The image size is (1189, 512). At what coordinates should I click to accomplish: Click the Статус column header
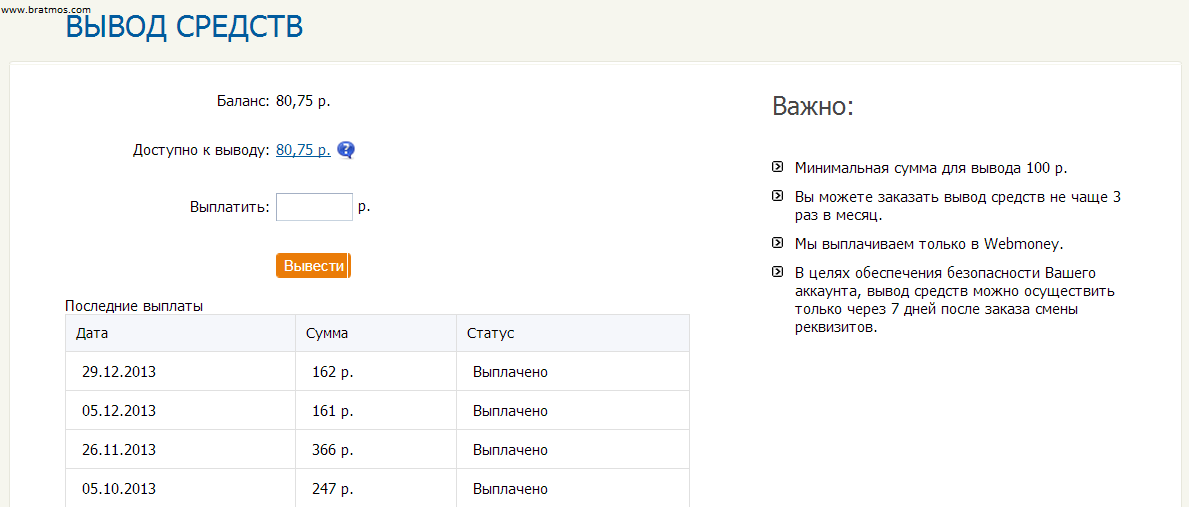[491, 333]
